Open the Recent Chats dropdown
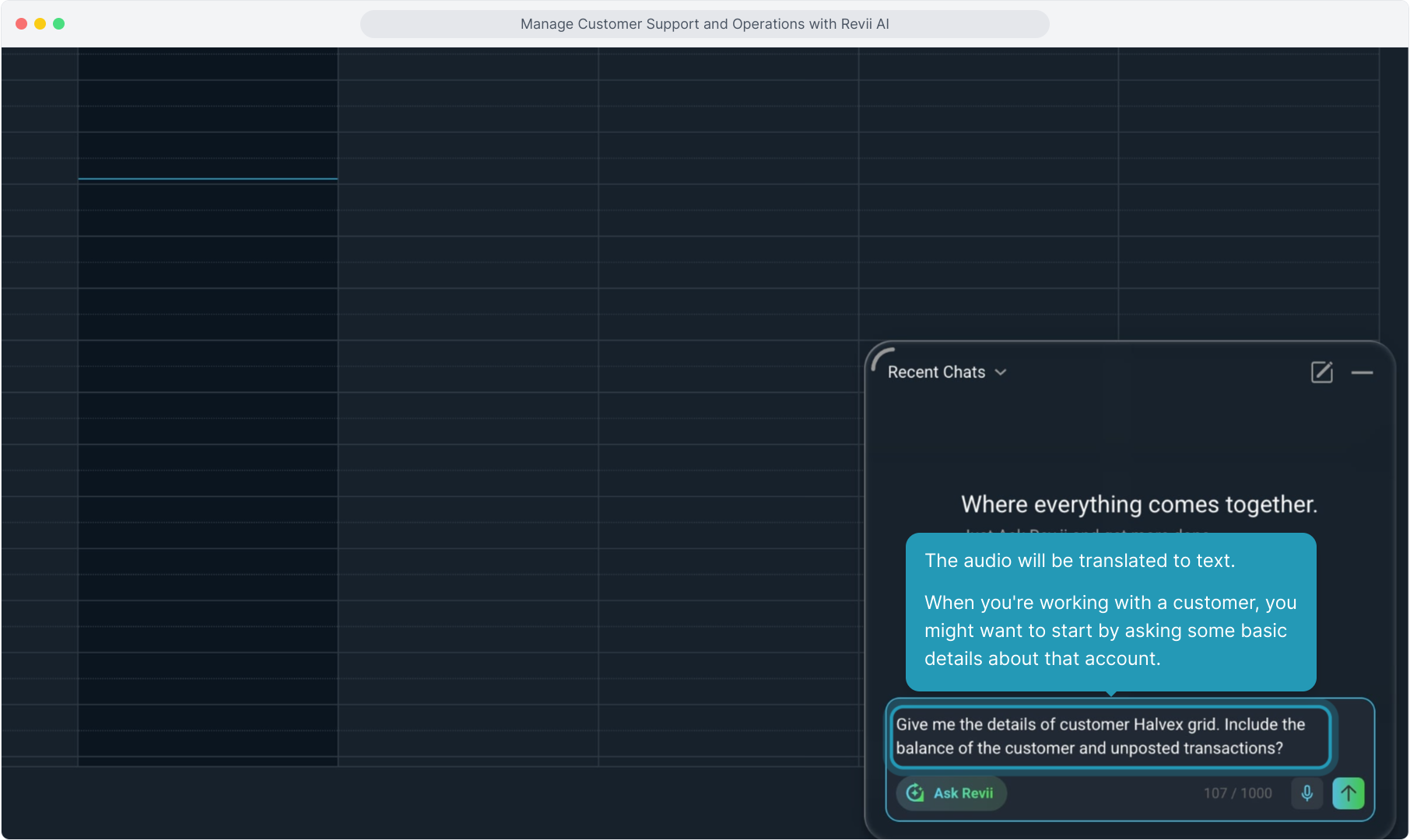 click(937, 373)
